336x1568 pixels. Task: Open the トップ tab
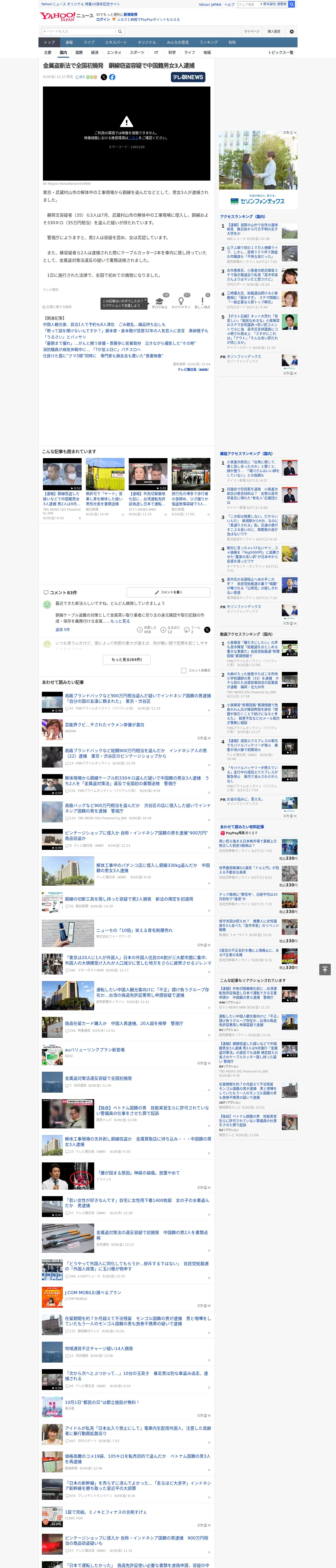[x=49, y=43]
